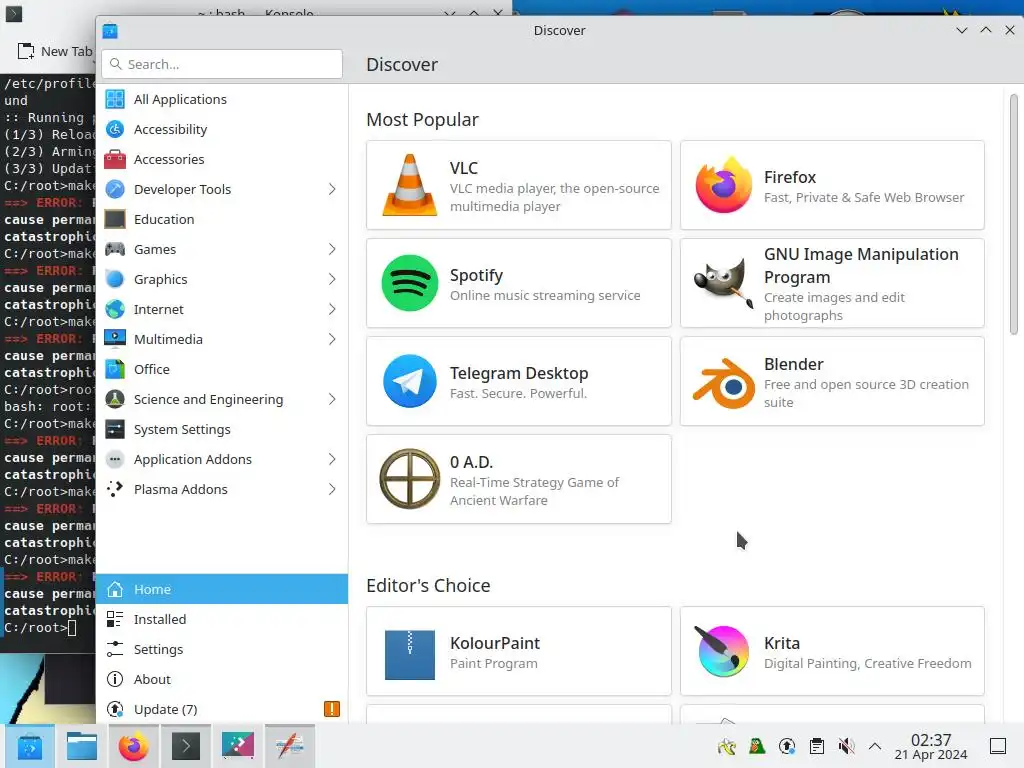1024x768 pixels.
Task: Open KolourPaint icon in Editor's Choice
Action: click(409, 654)
